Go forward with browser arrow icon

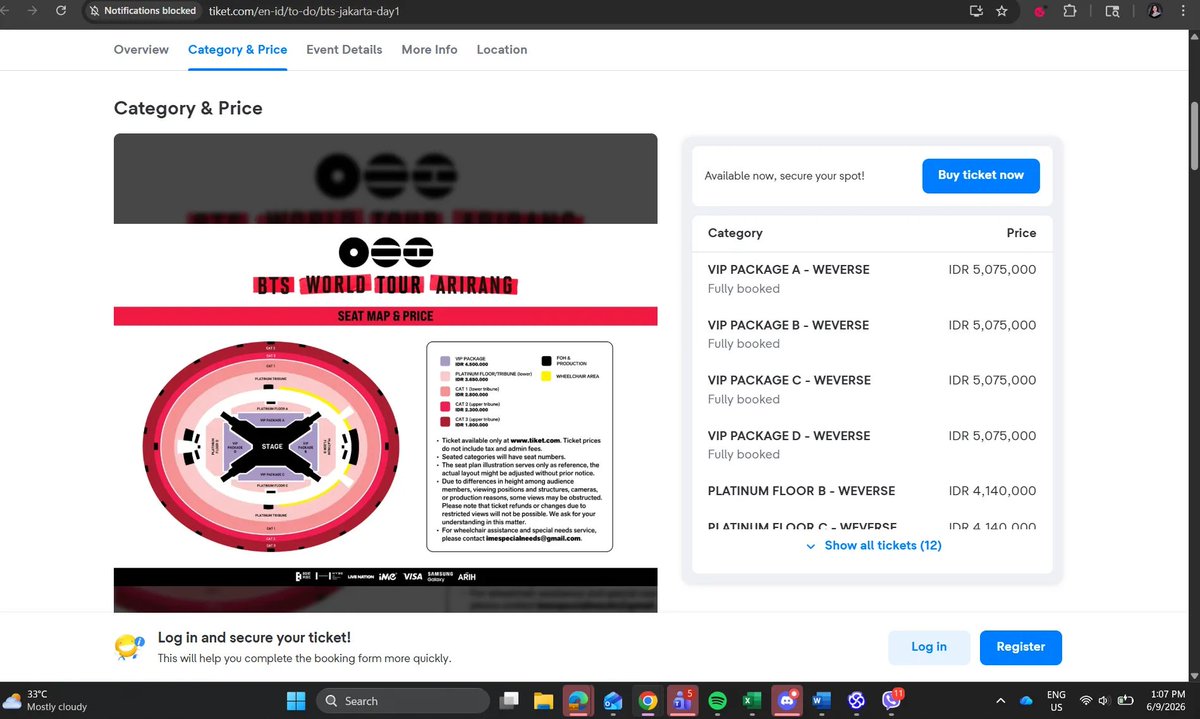(x=33, y=11)
